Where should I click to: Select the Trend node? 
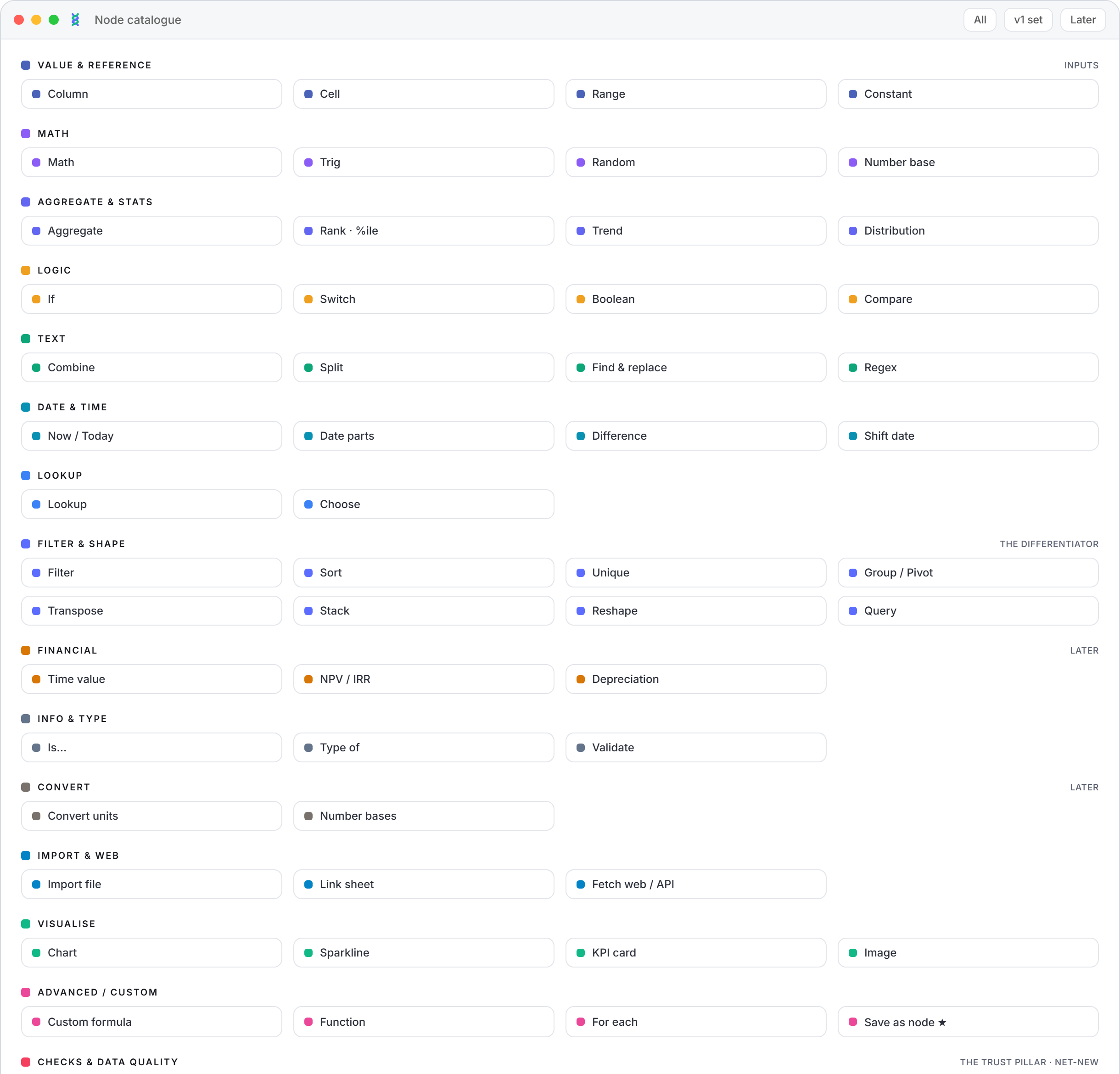point(695,231)
